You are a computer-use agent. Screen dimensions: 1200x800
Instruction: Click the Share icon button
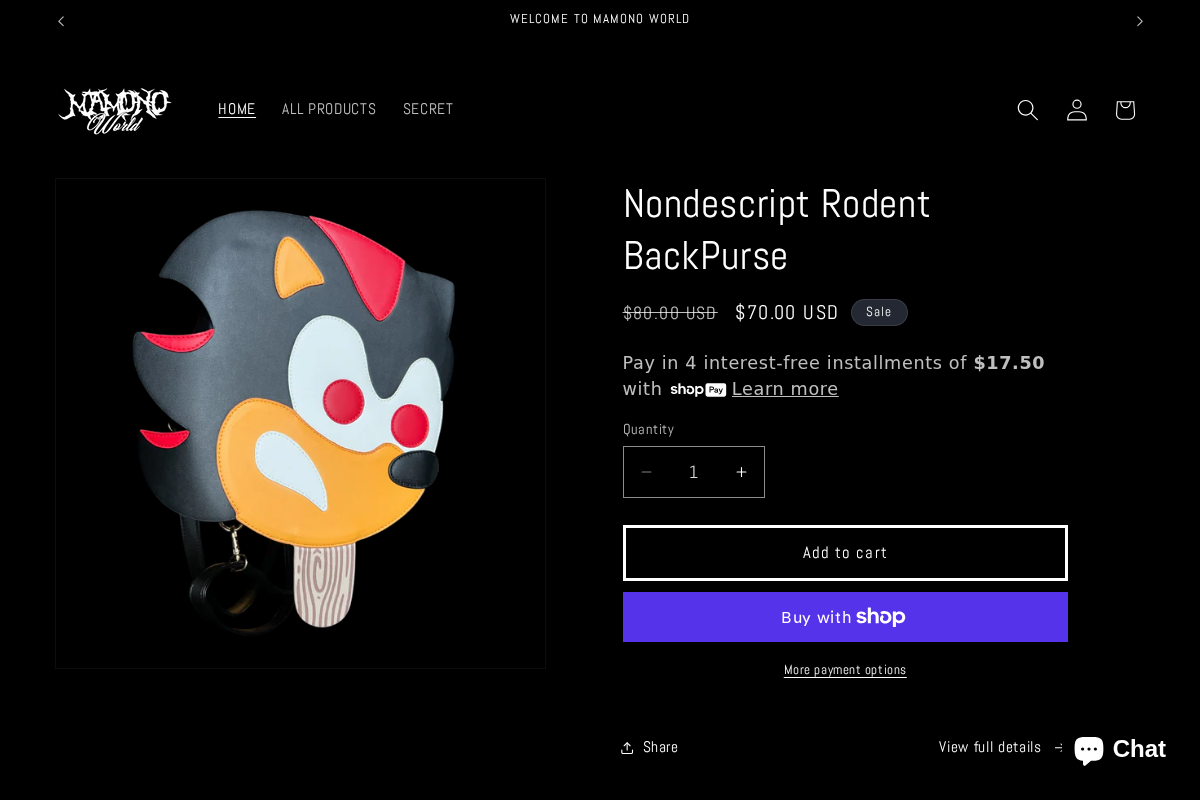click(x=649, y=747)
